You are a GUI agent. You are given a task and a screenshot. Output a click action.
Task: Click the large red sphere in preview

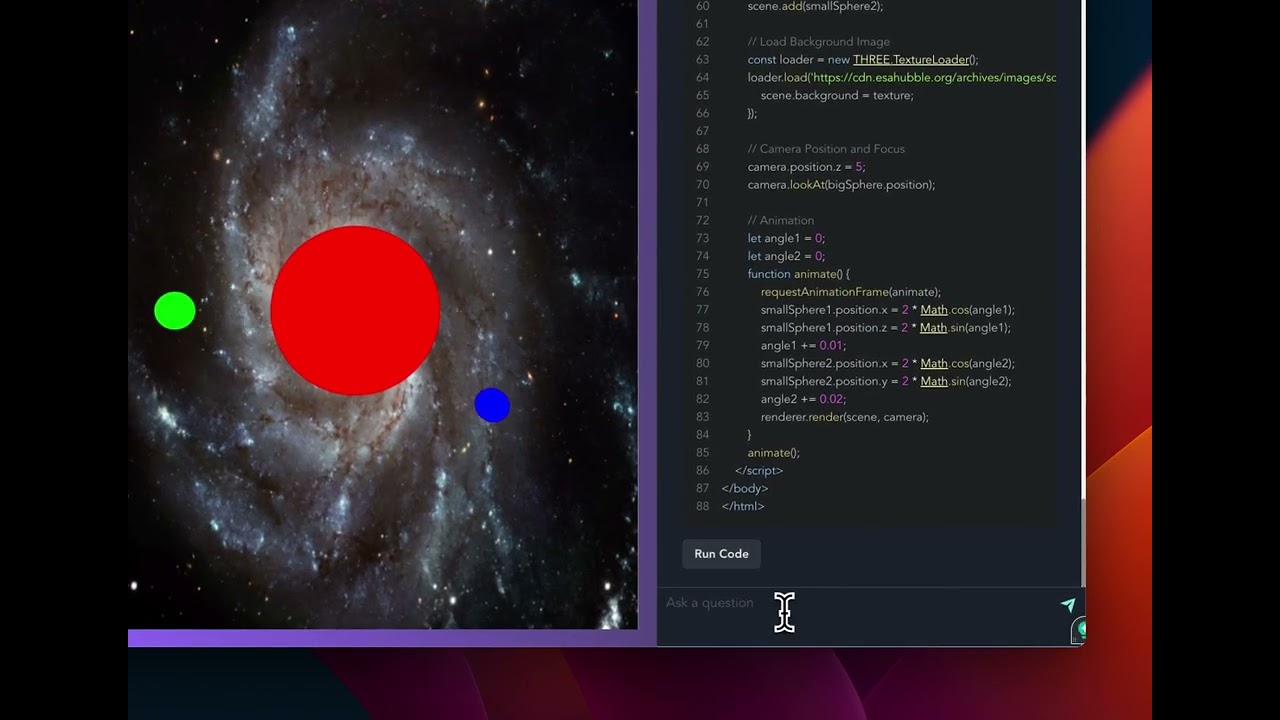coord(355,310)
